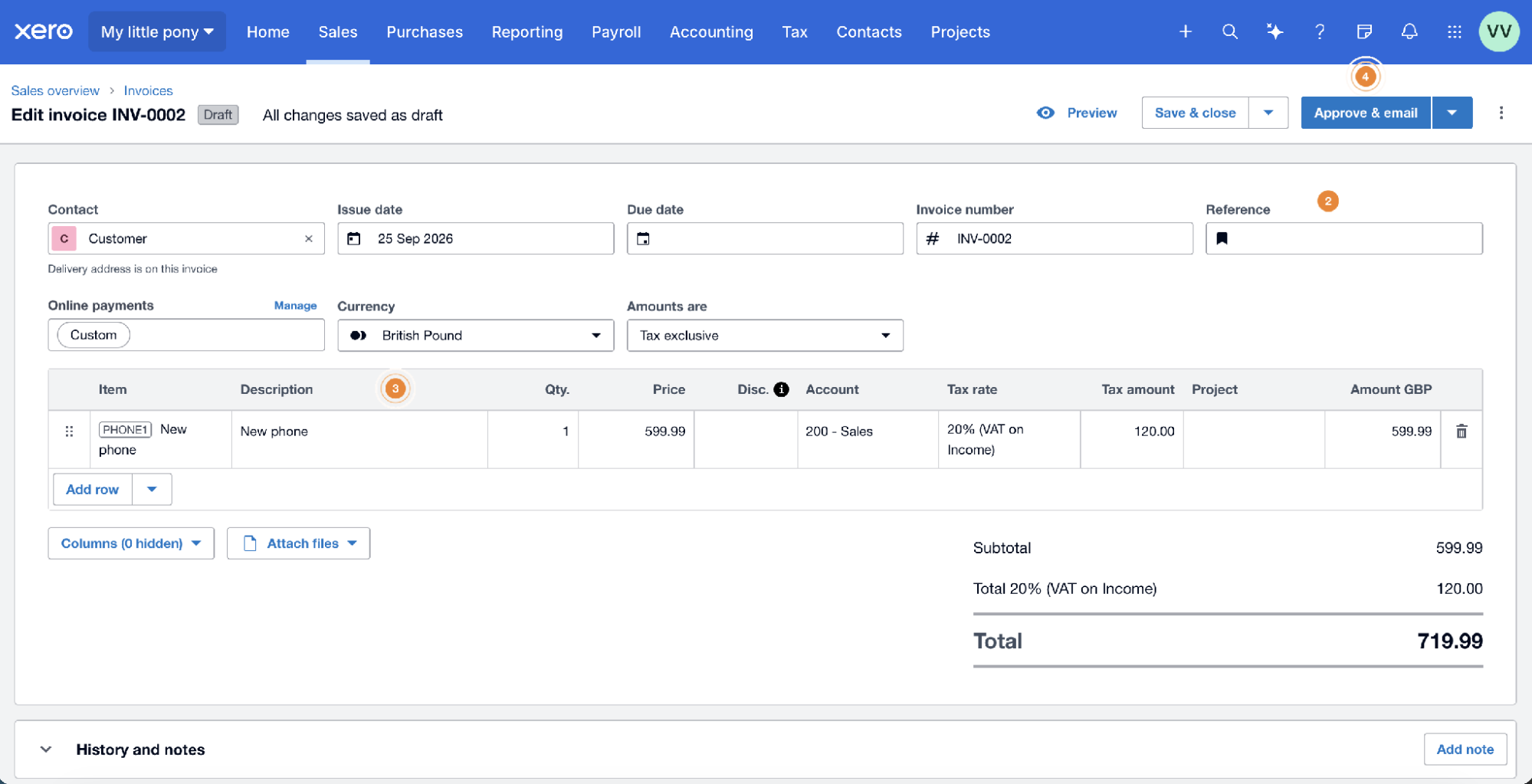Viewport: 1532px width, 784px height.
Task: Open the Approve & email dropdown arrow
Action: pos(1452,113)
